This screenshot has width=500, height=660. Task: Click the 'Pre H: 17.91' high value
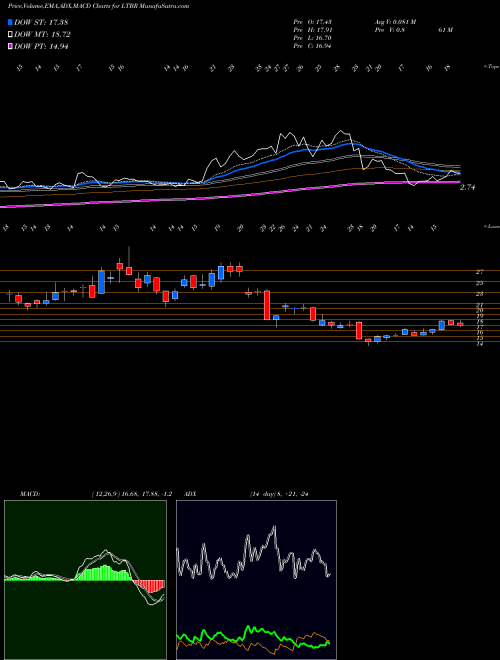coord(312,30)
